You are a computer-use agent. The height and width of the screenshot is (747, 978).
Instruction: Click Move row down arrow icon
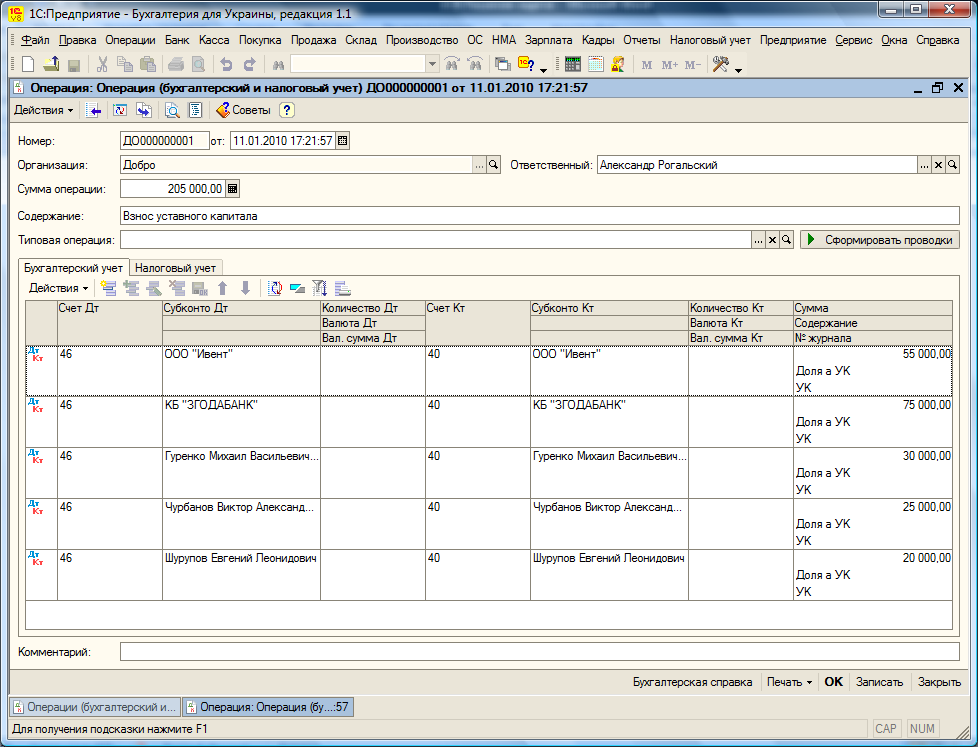click(246, 288)
